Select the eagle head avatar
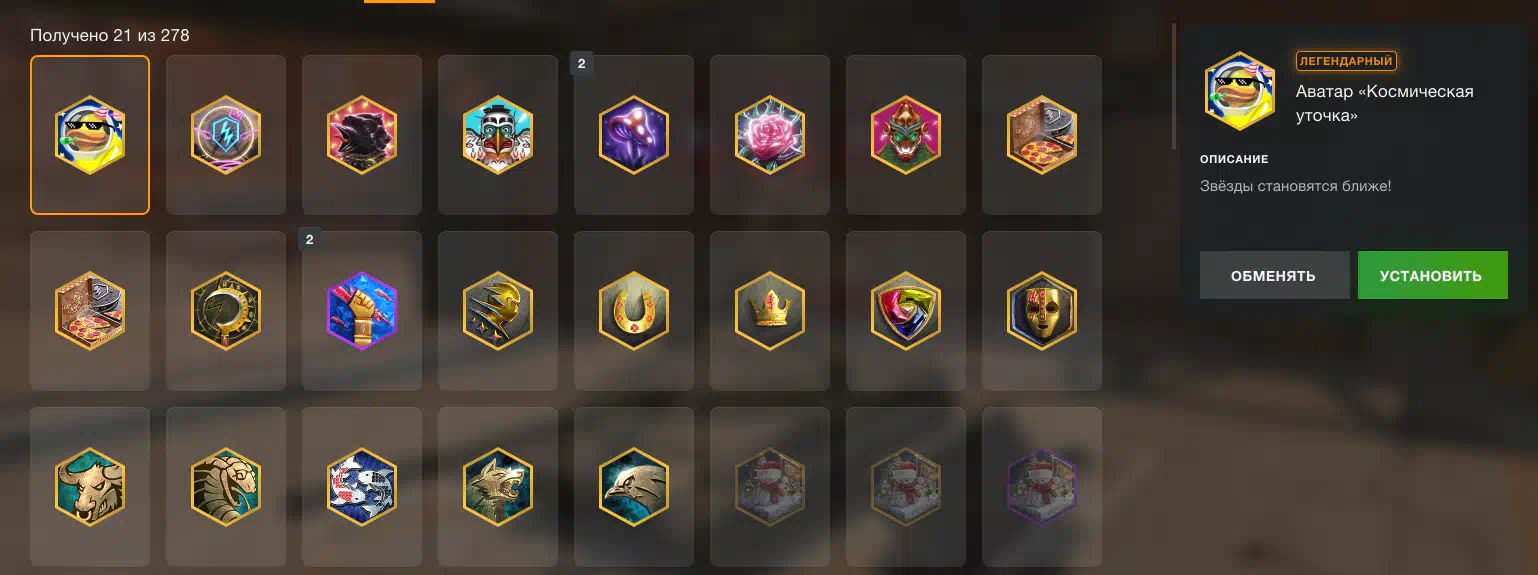 point(634,487)
